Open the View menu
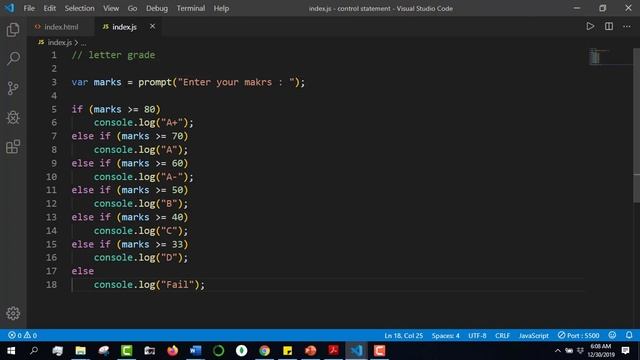640x360 pixels. (x=111, y=8)
